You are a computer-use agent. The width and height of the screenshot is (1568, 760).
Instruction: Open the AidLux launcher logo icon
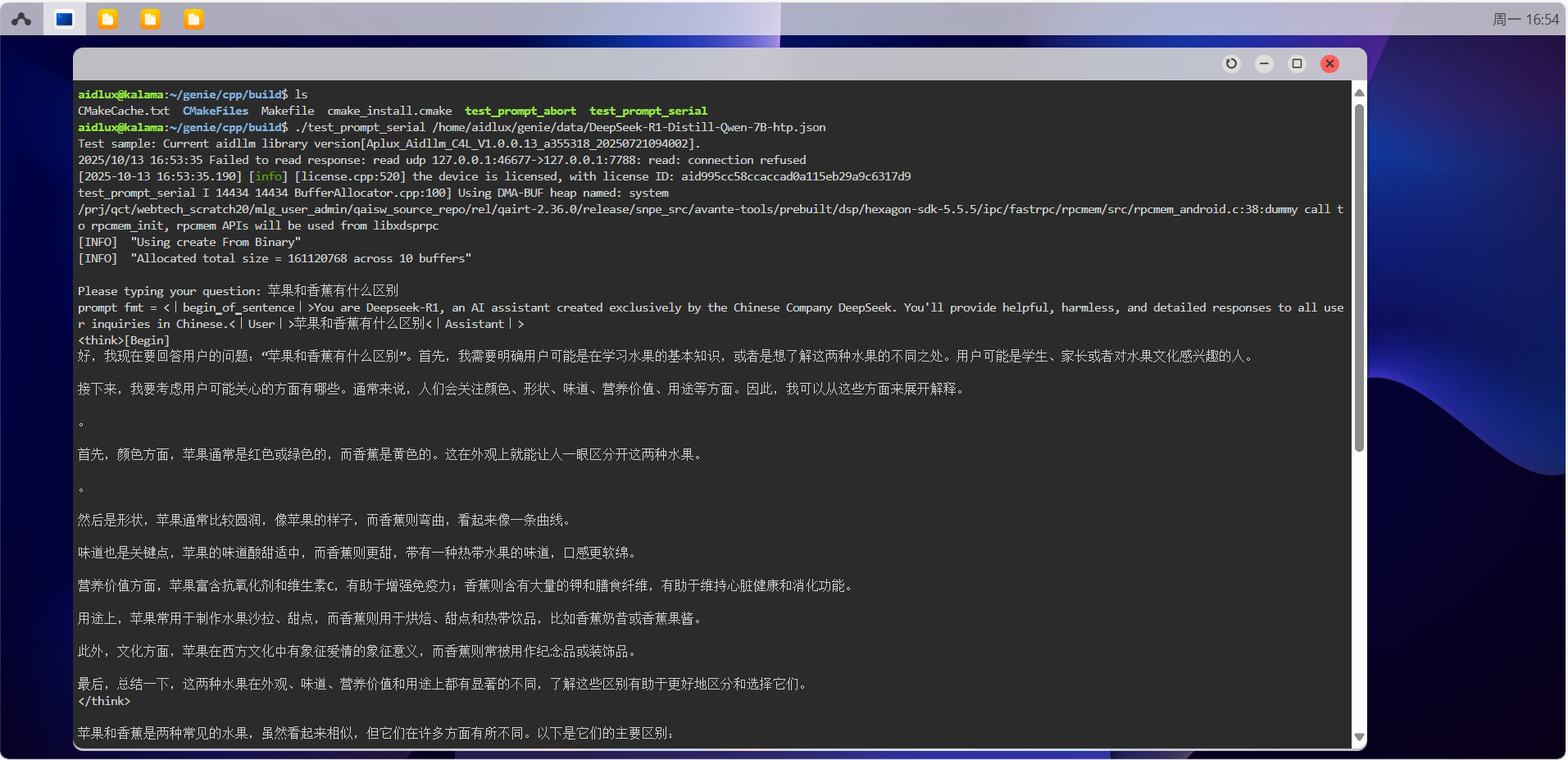(21, 19)
